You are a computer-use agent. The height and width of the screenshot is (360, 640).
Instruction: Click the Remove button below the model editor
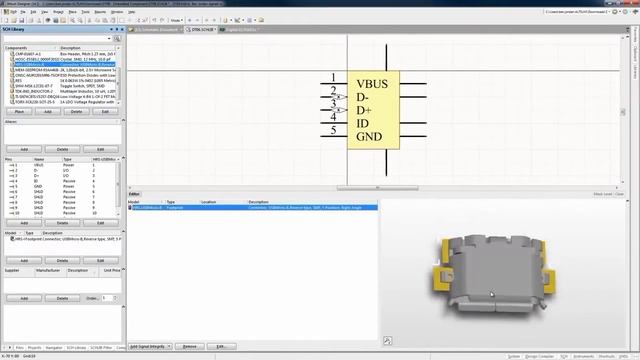coord(189,347)
